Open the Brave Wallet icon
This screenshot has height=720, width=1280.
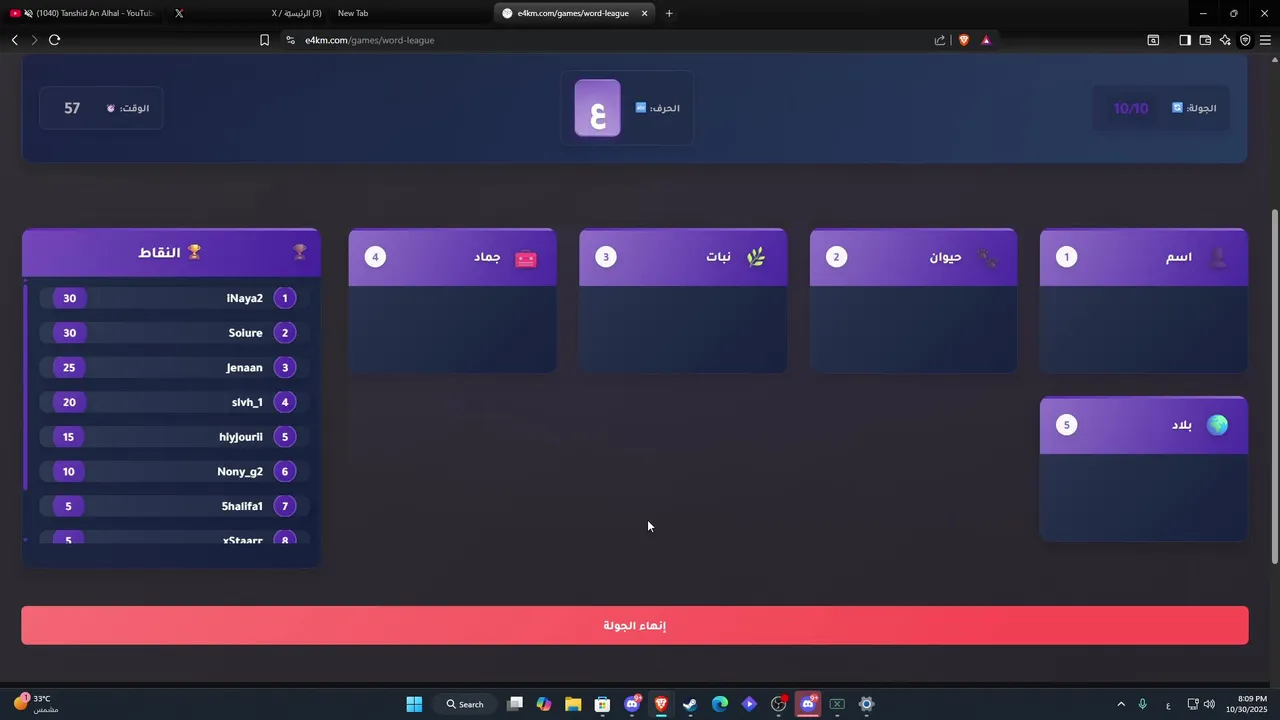point(1205,40)
